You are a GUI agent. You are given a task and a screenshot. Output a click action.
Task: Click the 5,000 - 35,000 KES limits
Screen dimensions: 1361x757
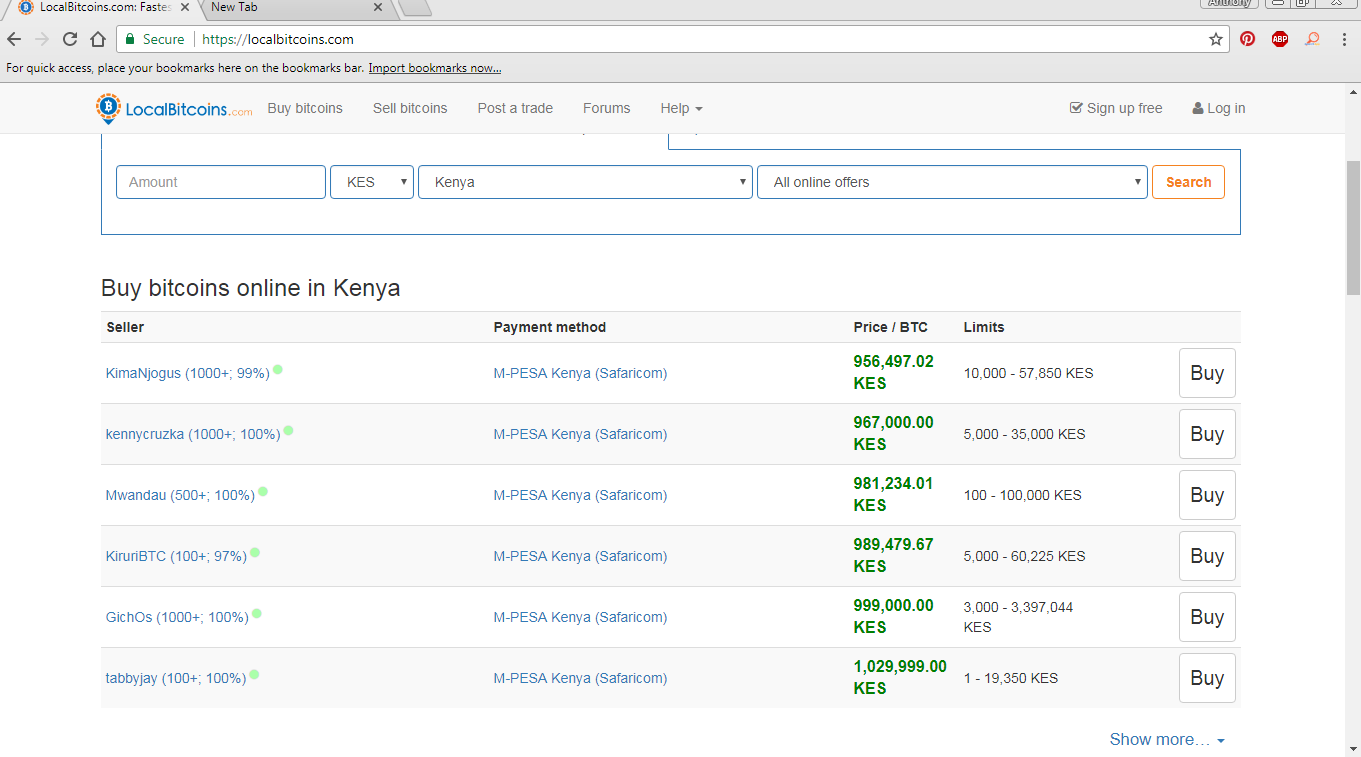pyautogui.click(x=1024, y=434)
